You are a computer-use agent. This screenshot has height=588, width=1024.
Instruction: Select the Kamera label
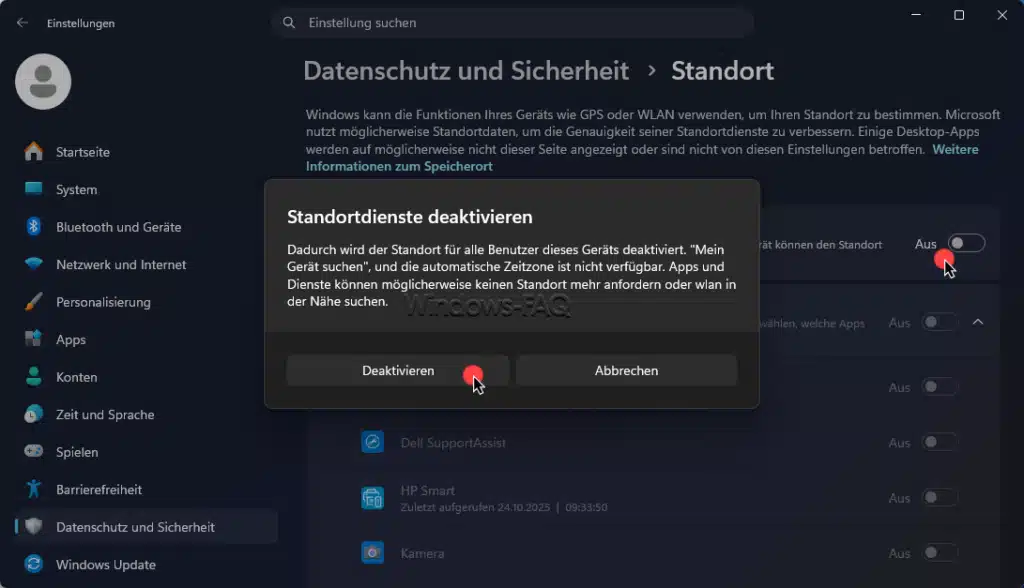(x=423, y=553)
